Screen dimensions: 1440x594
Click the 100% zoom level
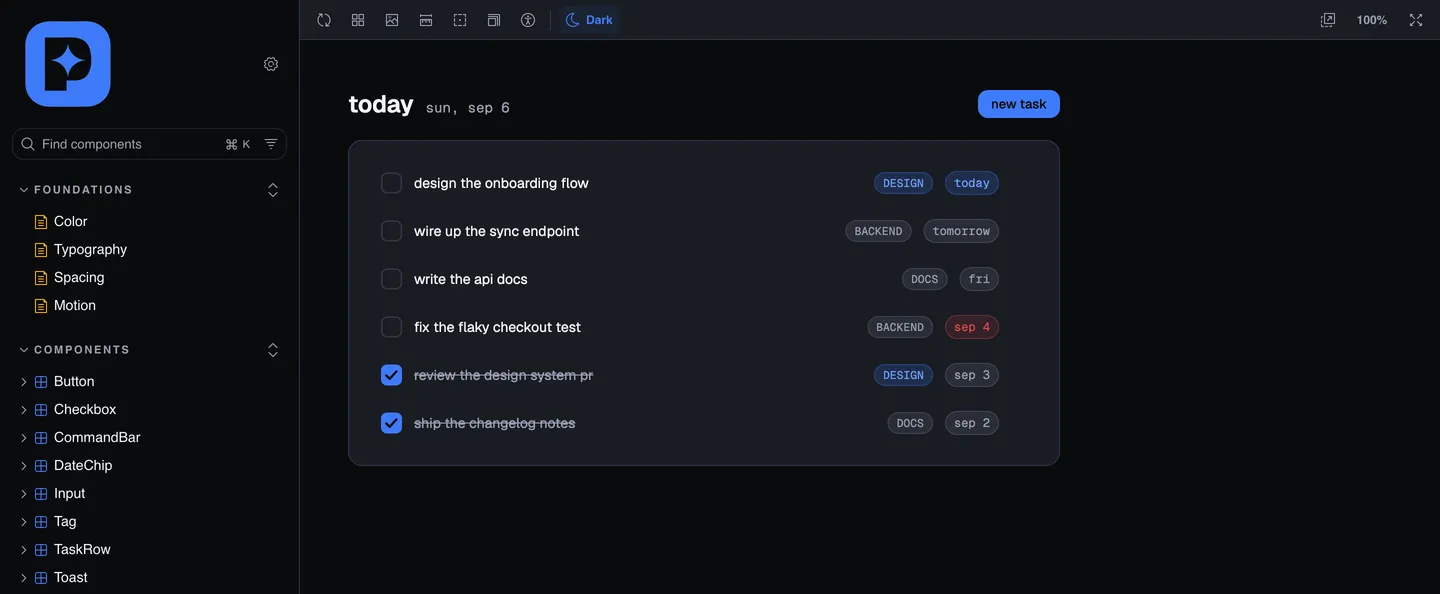(1372, 20)
